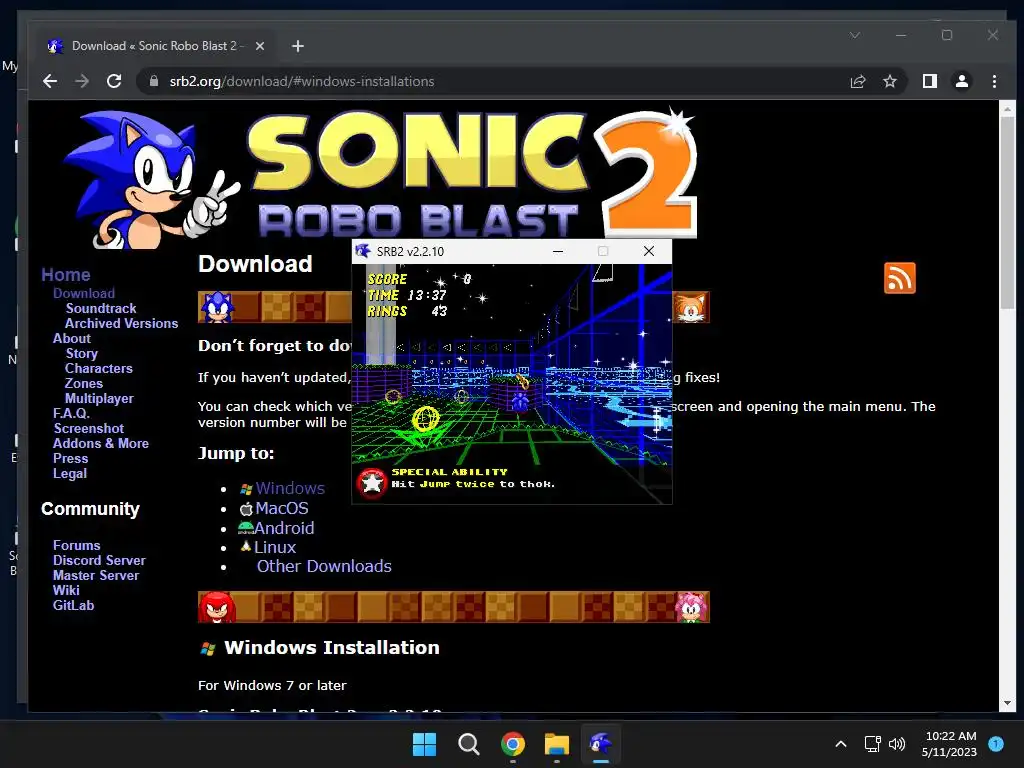Screen dimensions: 1024x768
Task: Open the F.A.Q. link
Action: point(71,413)
